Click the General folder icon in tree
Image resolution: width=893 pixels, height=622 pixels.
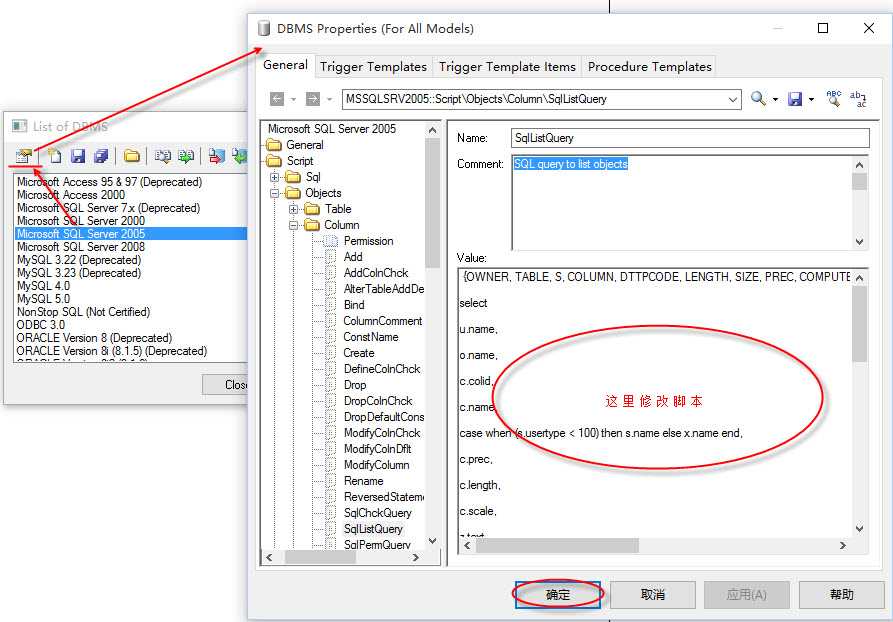coord(275,145)
